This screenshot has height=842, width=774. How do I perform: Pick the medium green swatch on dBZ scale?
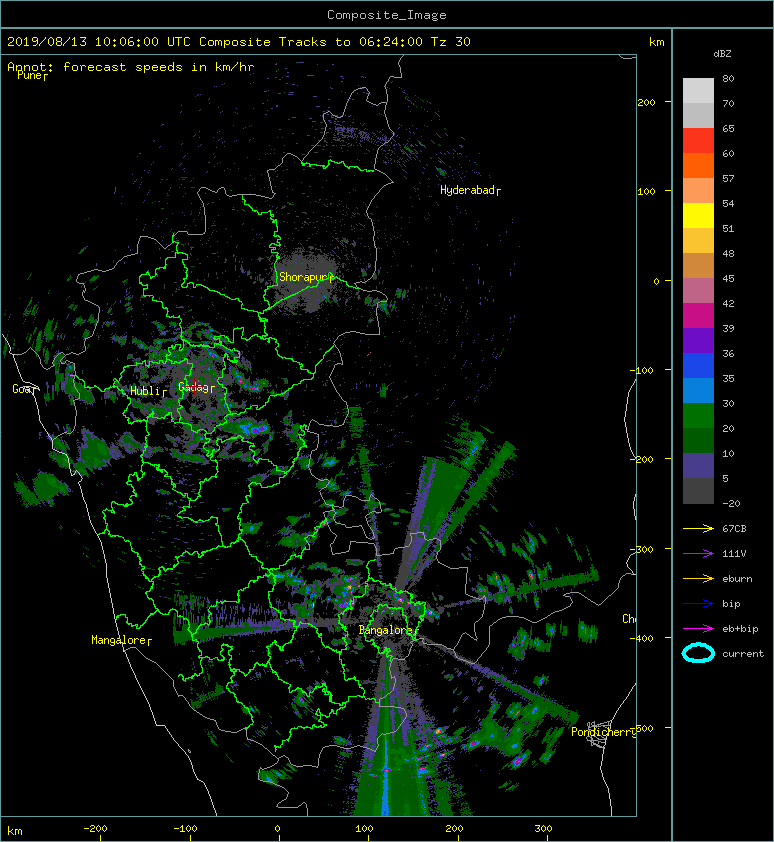(698, 416)
